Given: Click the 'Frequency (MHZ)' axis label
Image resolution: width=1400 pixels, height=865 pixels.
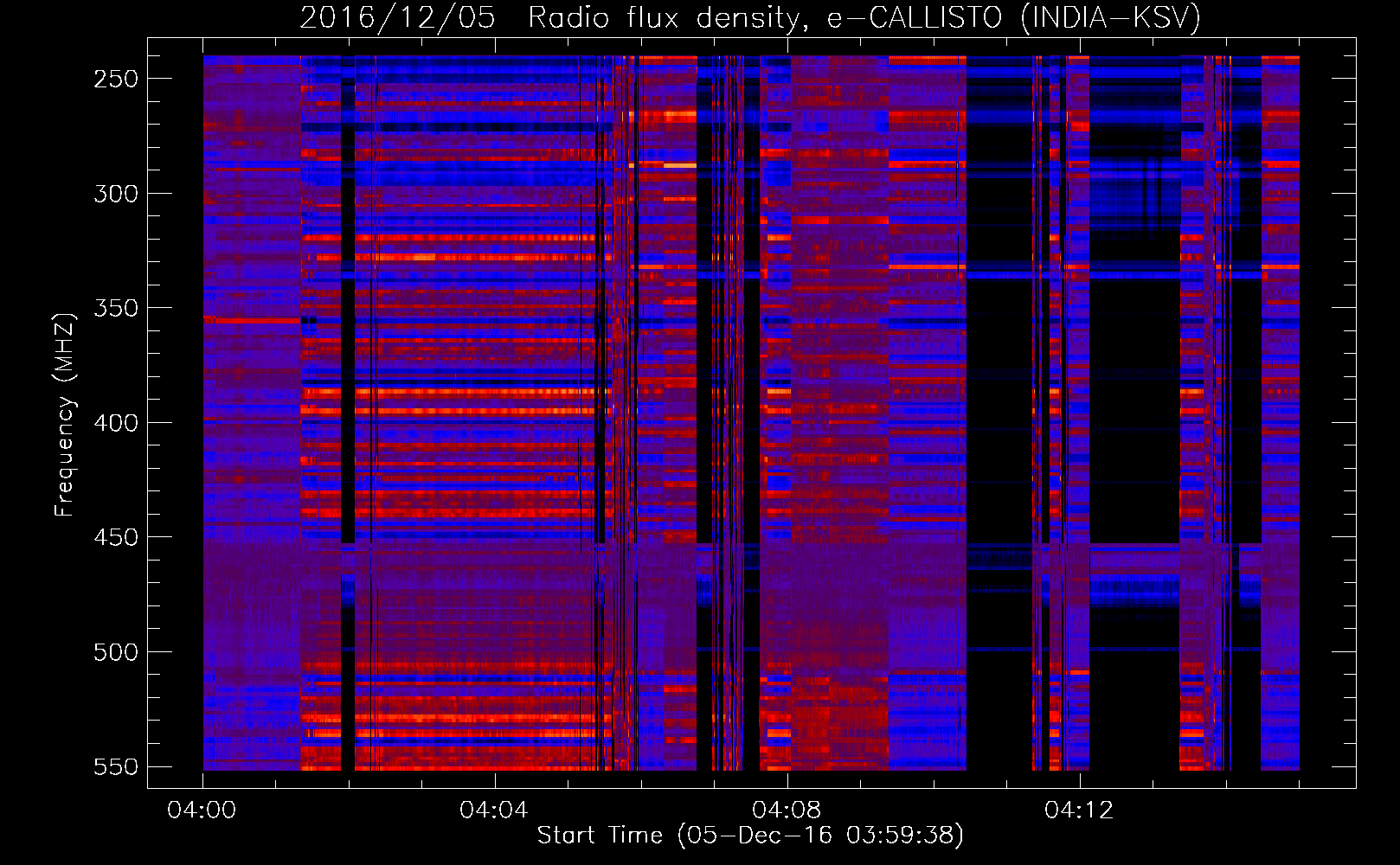Looking at the screenshot, I should [x=64, y=415].
